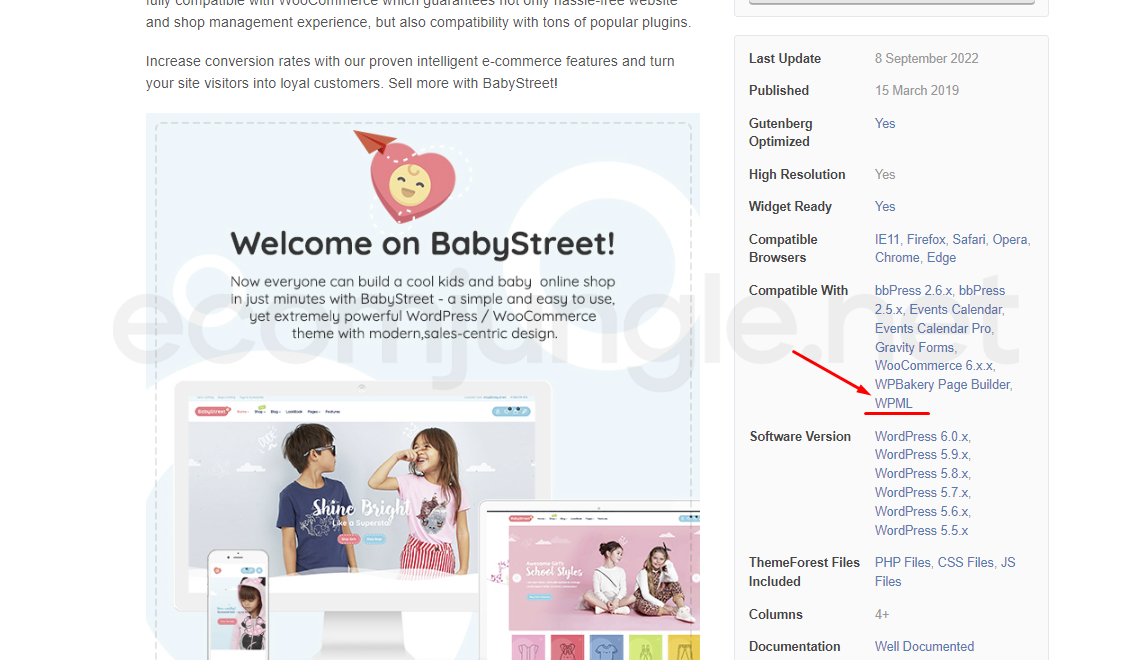Click the WordPress 5.8.x version link
1133x660 pixels.
click(x=921, y=473)
